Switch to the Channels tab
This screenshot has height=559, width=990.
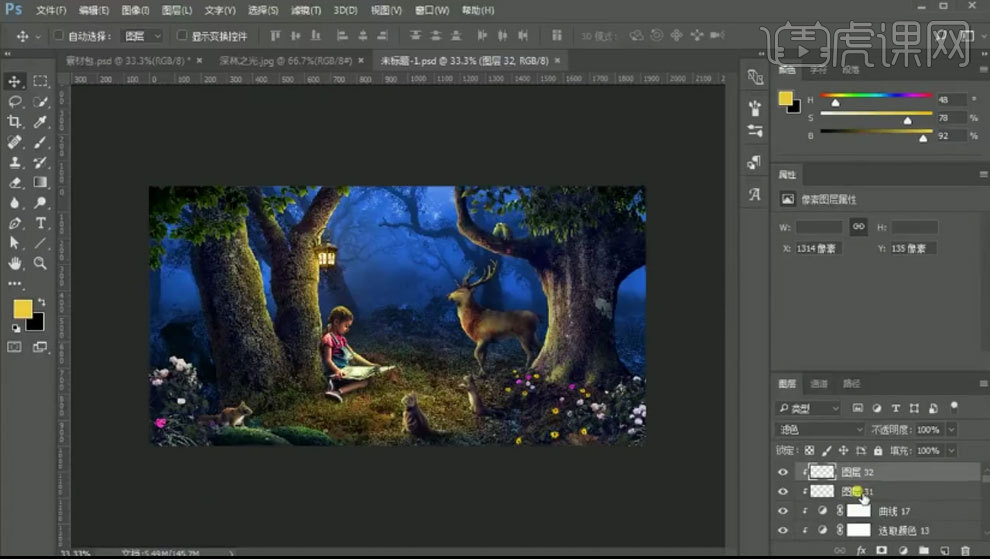(x=819, y=383)
